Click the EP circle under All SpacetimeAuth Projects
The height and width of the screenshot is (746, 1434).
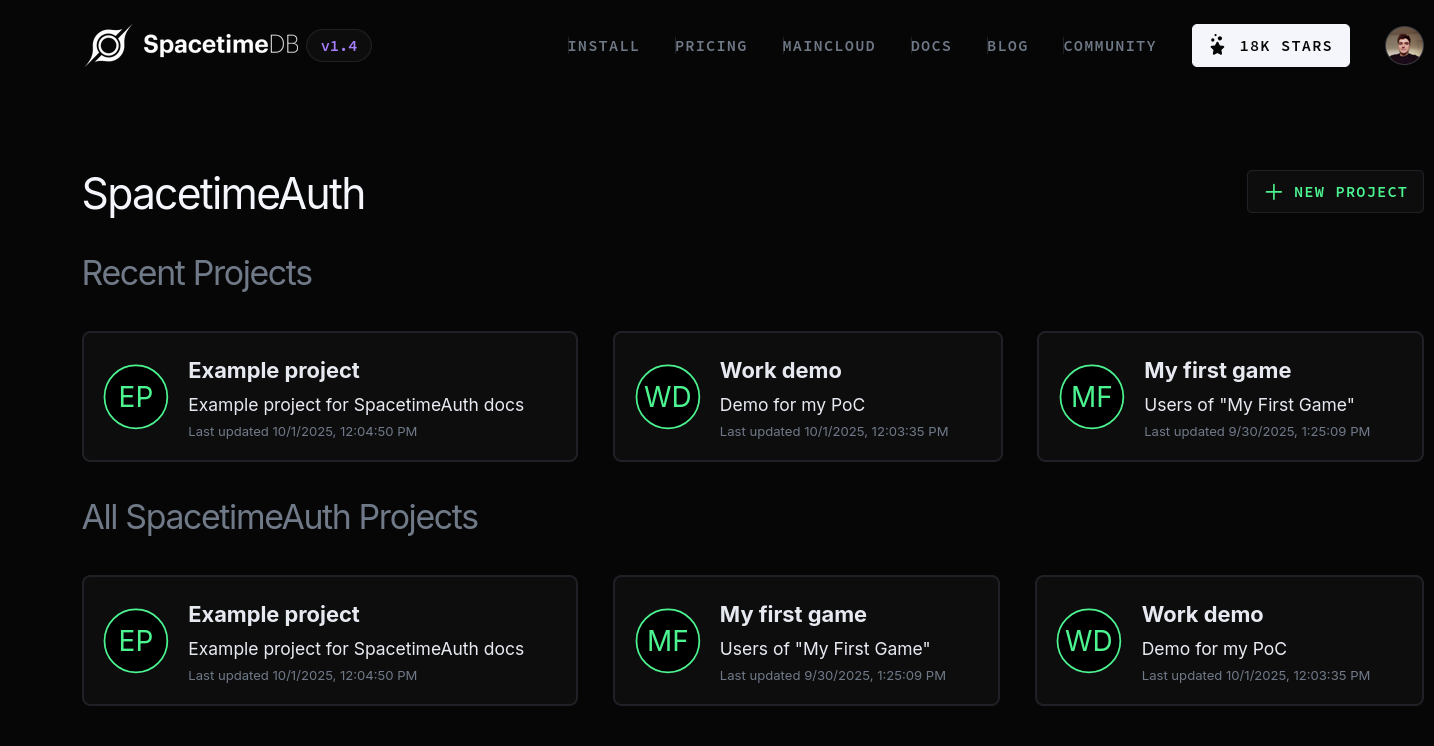(x=136, y=640)
